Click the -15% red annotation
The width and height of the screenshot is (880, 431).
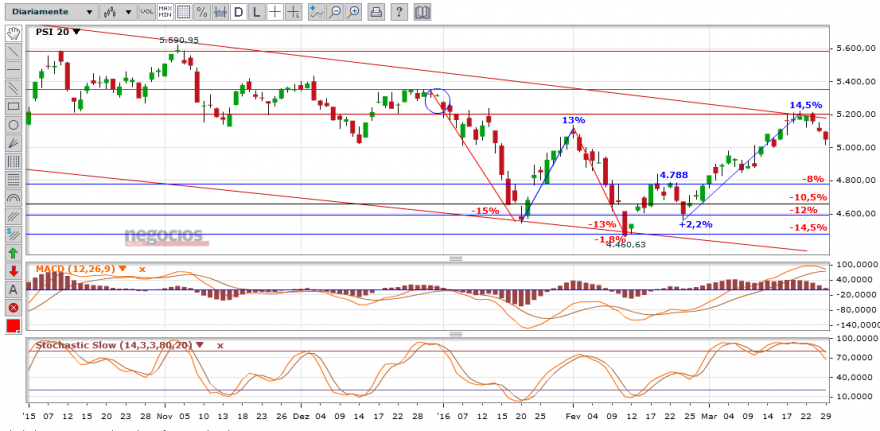485,210
